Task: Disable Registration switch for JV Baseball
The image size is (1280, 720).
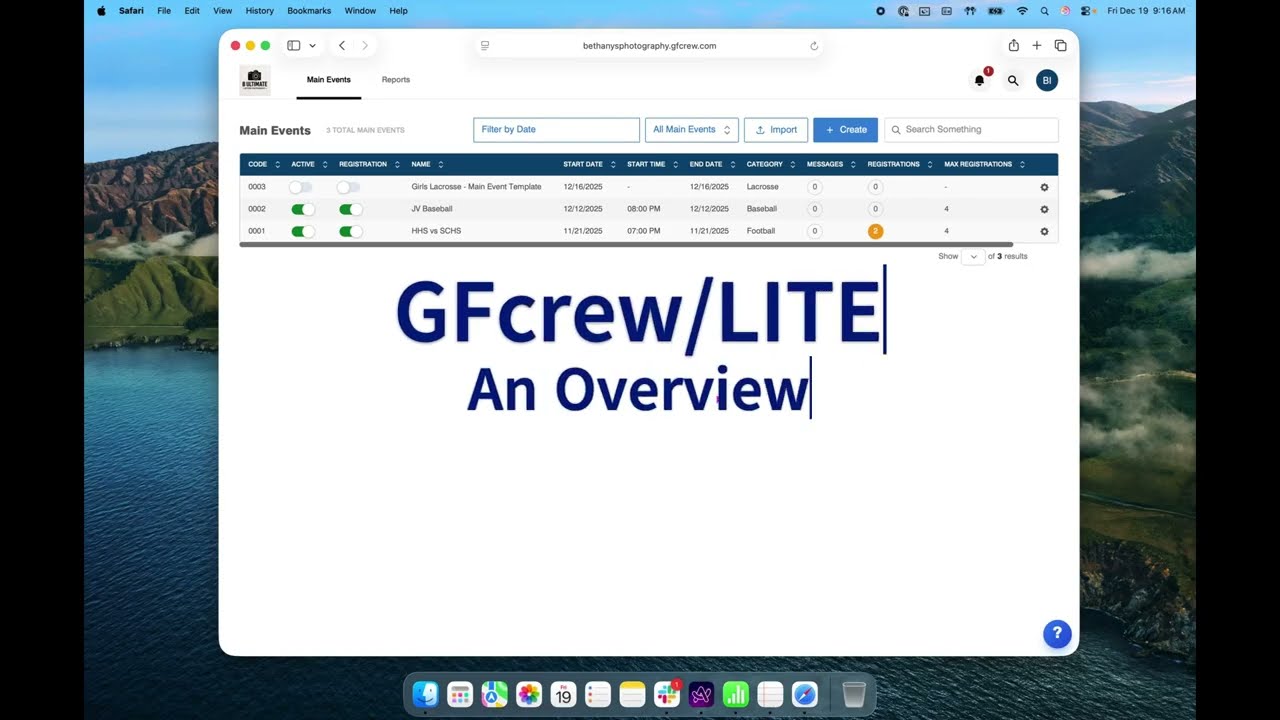Action: (351, 209)
